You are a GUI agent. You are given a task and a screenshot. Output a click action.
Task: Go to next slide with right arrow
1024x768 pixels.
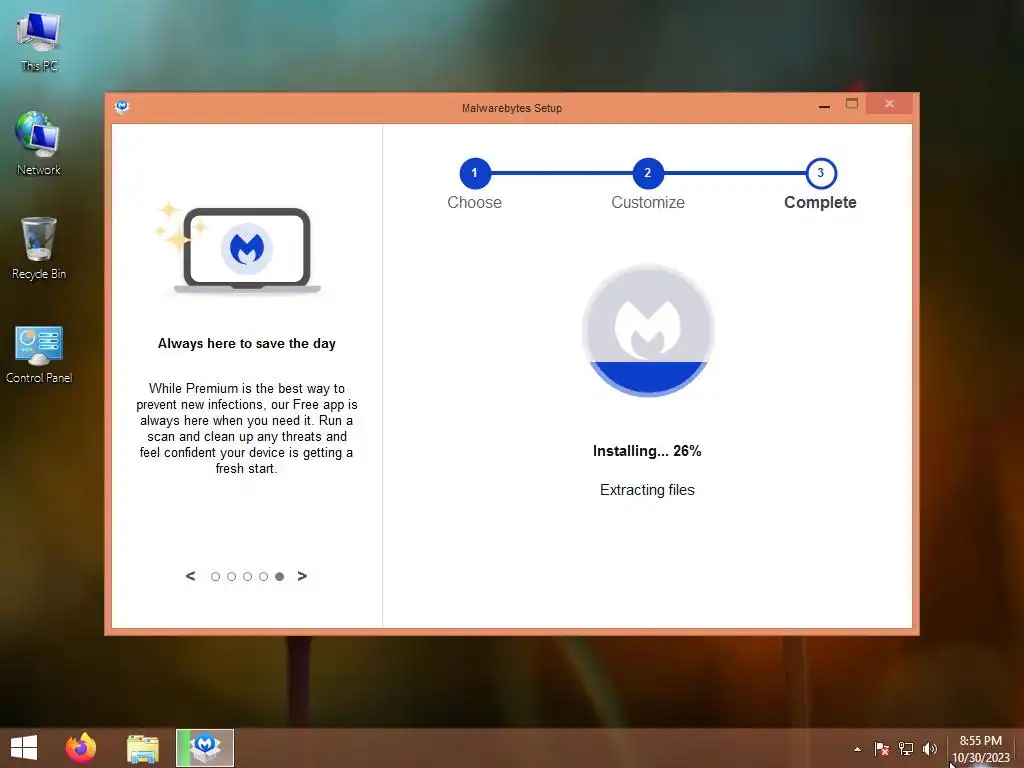pos(302,576)
